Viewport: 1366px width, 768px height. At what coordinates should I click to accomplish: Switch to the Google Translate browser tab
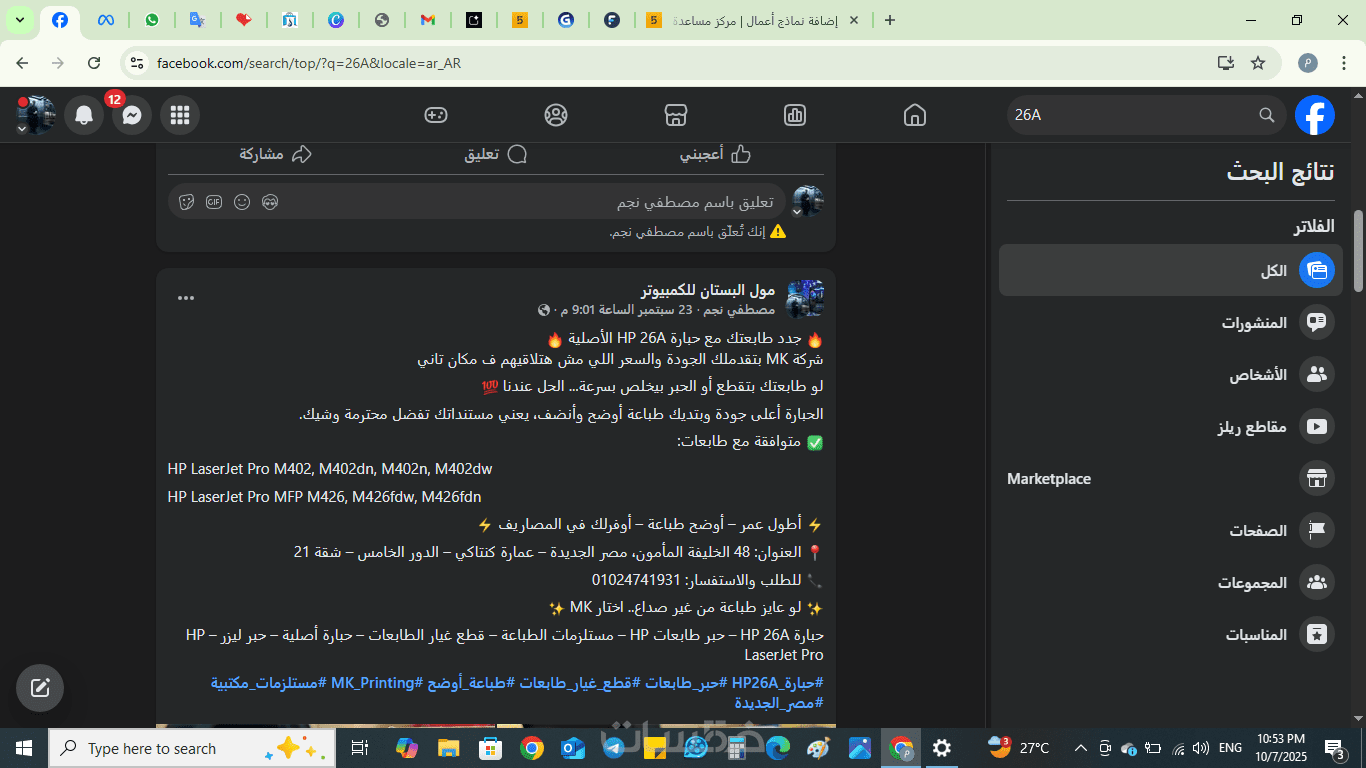[x=198, y=20]
